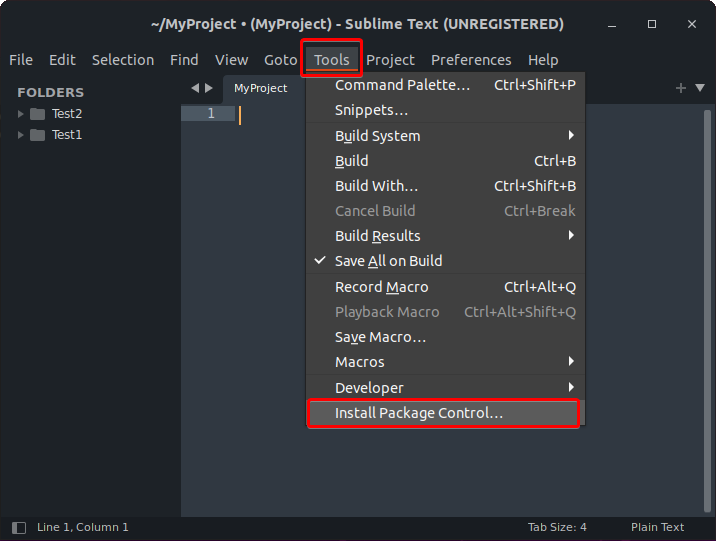Toggle the sidebar switch panel icon
The image size is (716, 541).
[19, 527]
